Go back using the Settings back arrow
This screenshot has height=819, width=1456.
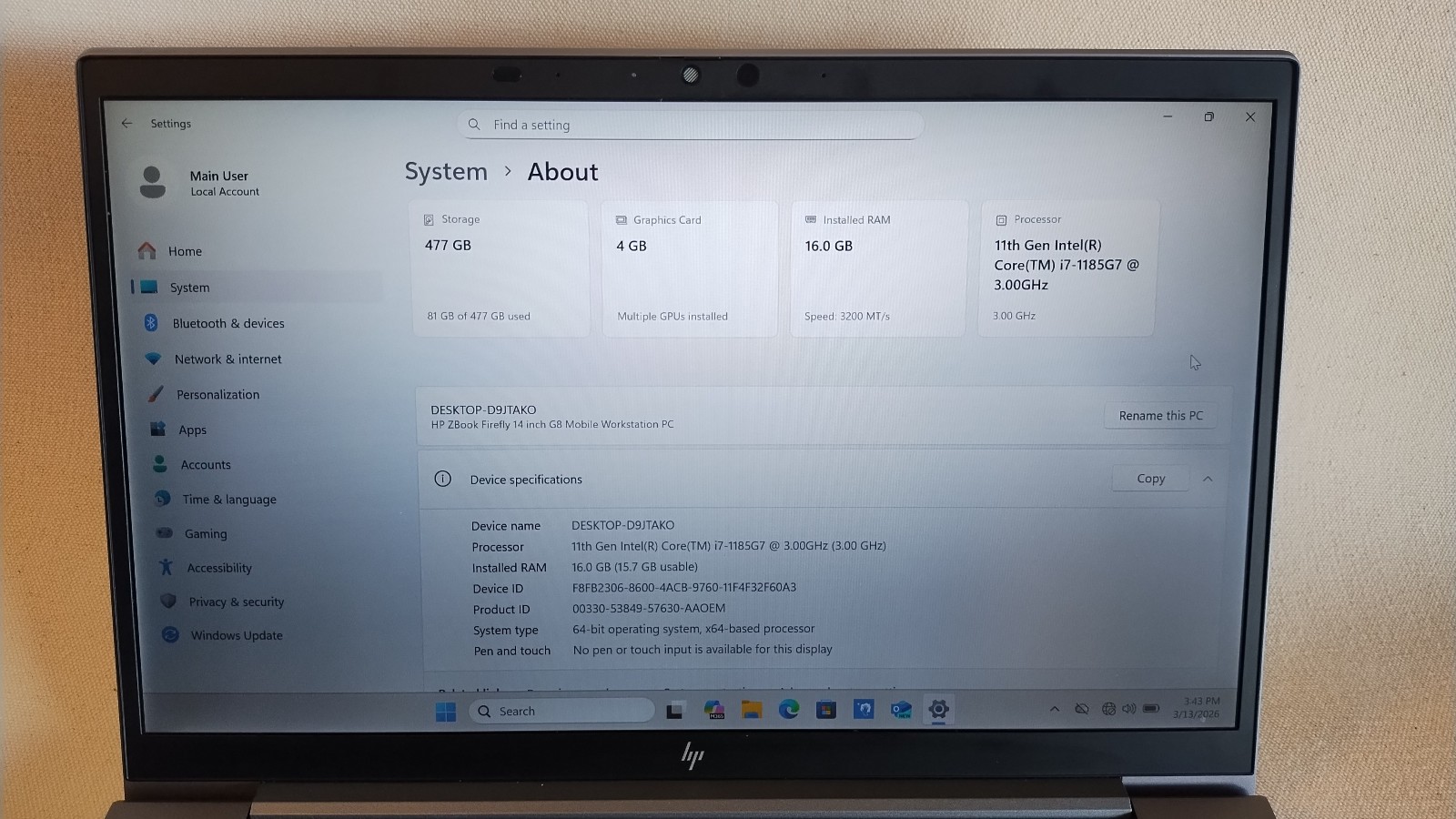click(127, 123)
